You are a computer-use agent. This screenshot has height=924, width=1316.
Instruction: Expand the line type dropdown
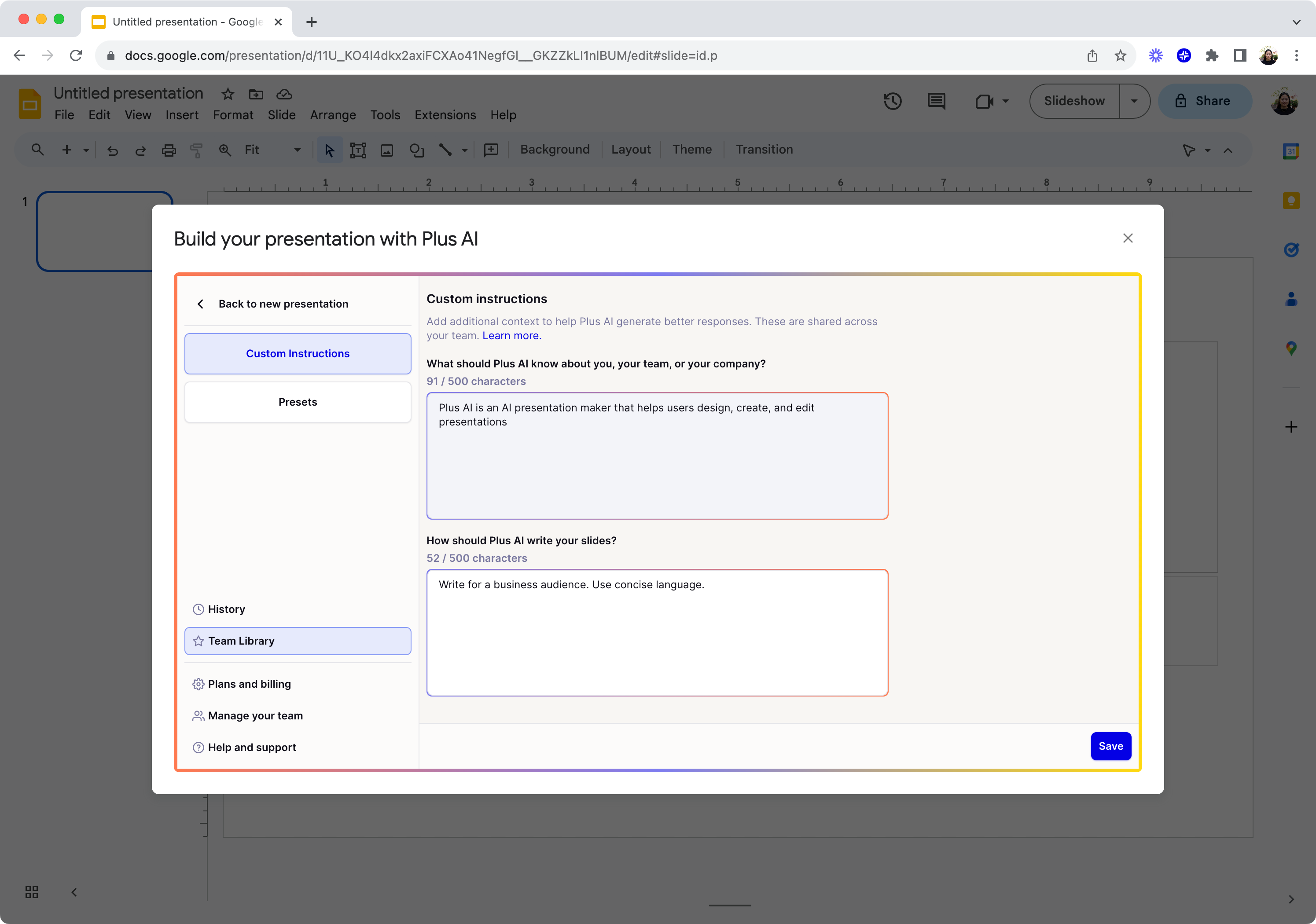pyautogui.click(x=464, y=150)
